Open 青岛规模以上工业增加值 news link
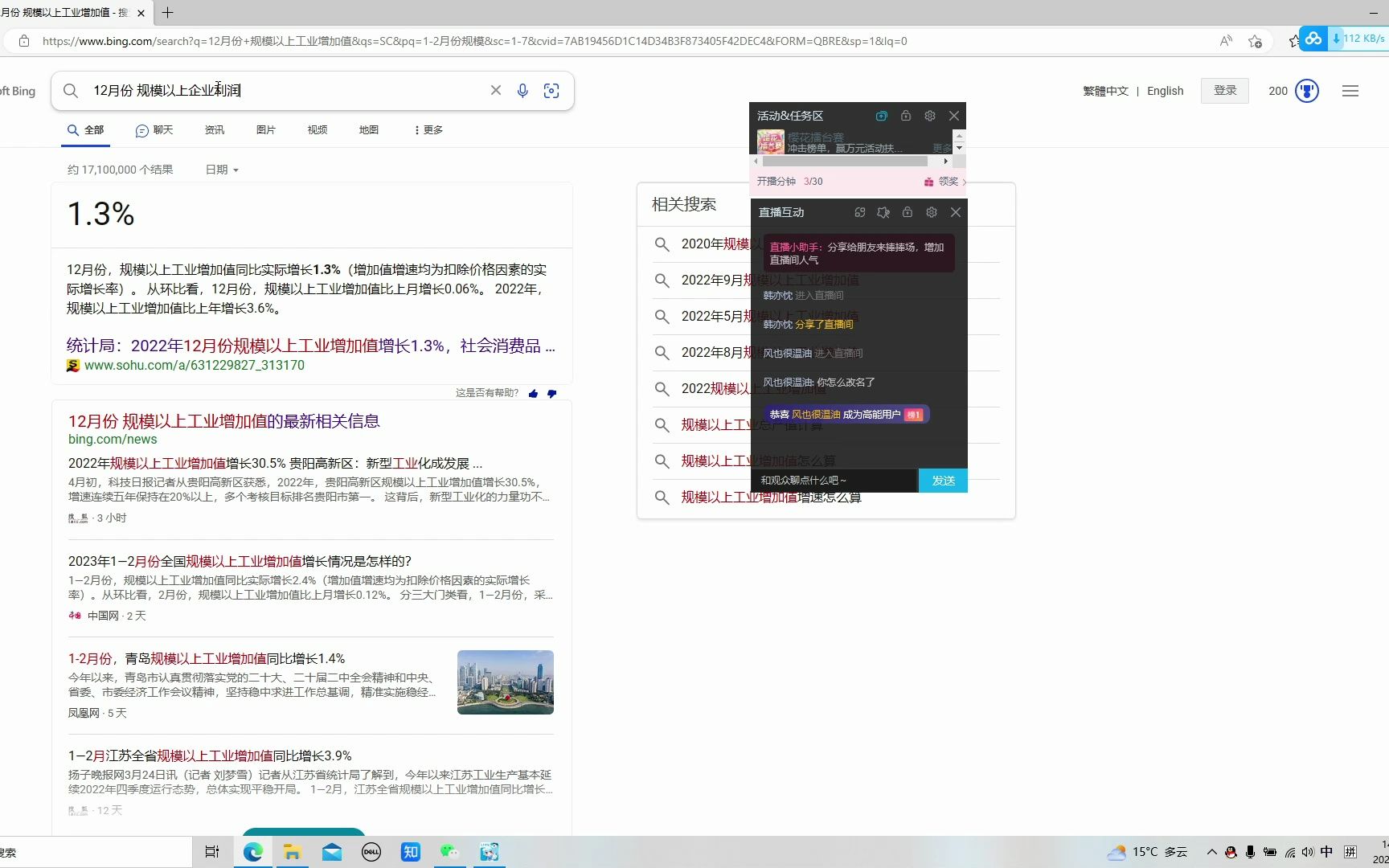 (x=207, y=658)
